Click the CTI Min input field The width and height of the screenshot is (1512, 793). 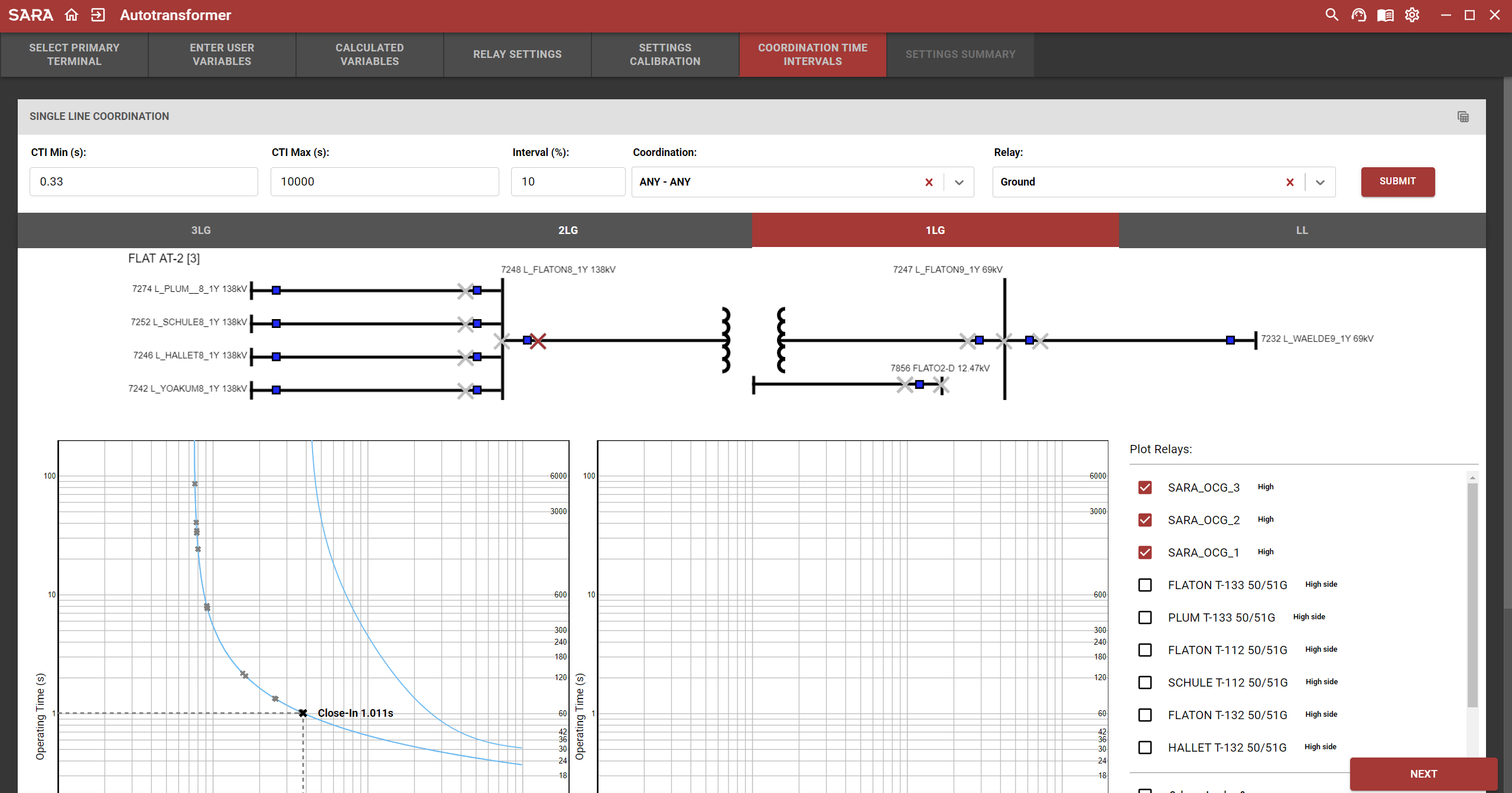(144, 182)
